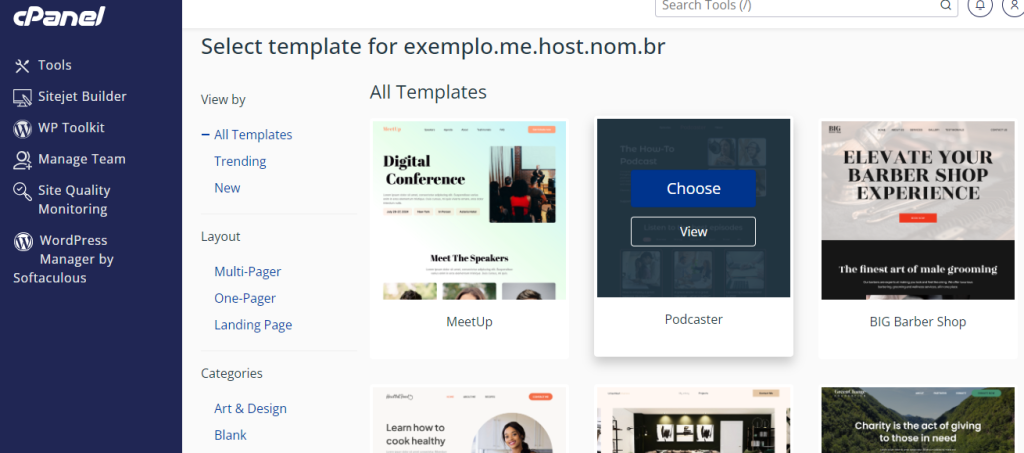Select the Landing Page layout filter
The image size is (1024, 453).
[x=253, y=325]
